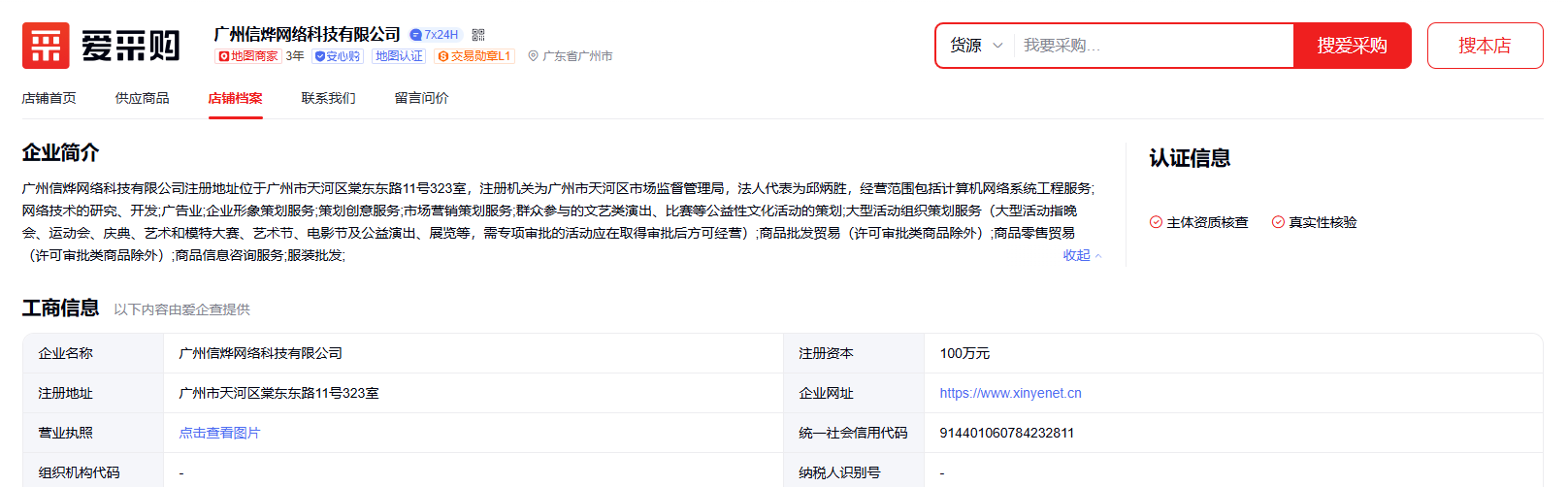Click the 地图认证 badge
1568x487 pixels.
(399, 56)
